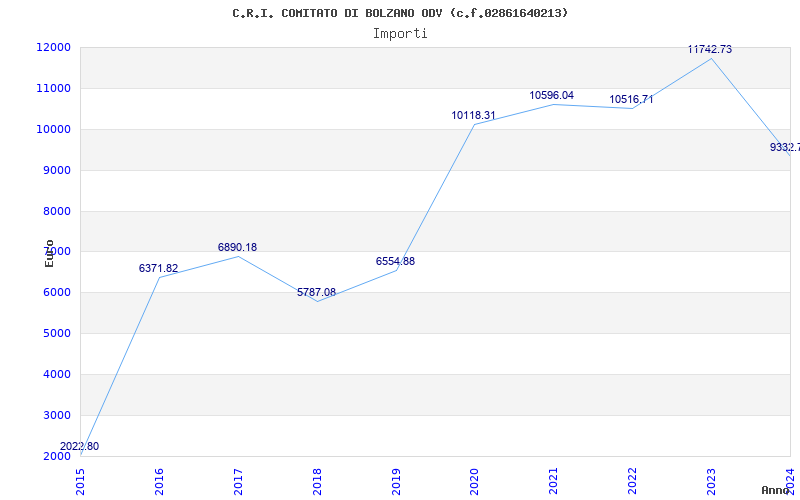Click y-axis value 11000

coord(53,88)
